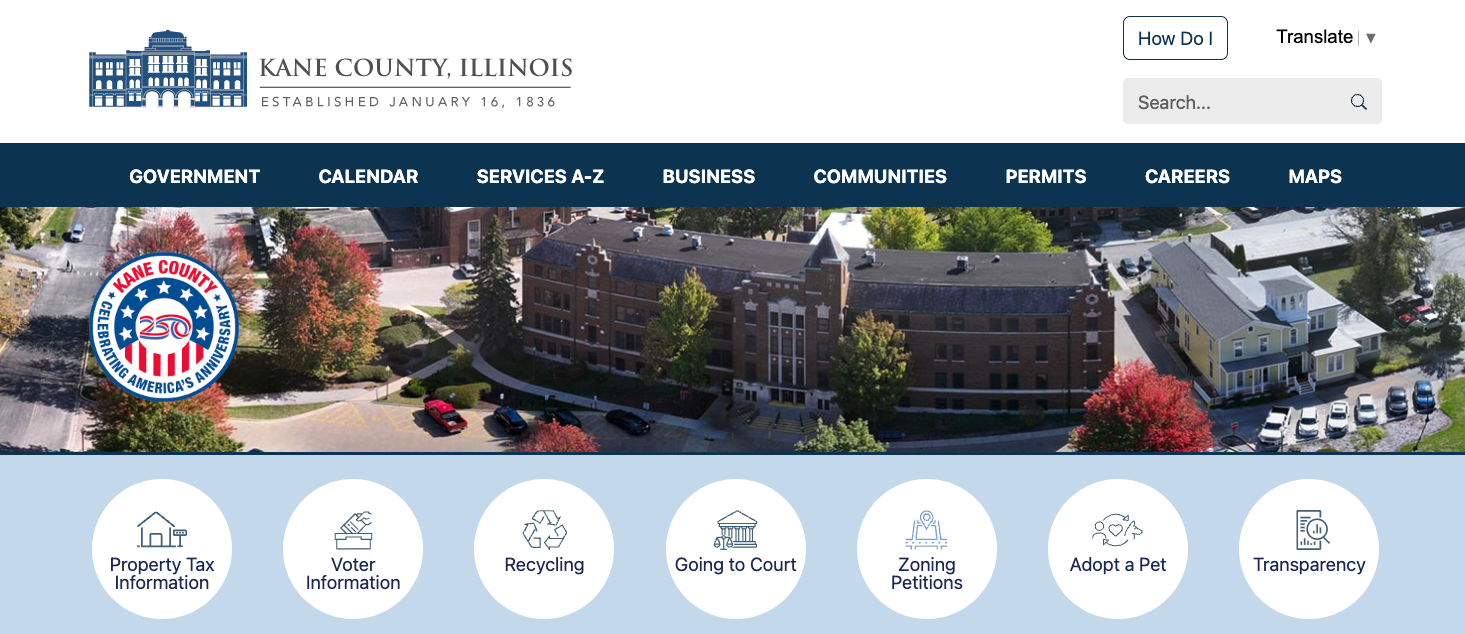Open the Voter Information ballot box icon

pos(353,529)
